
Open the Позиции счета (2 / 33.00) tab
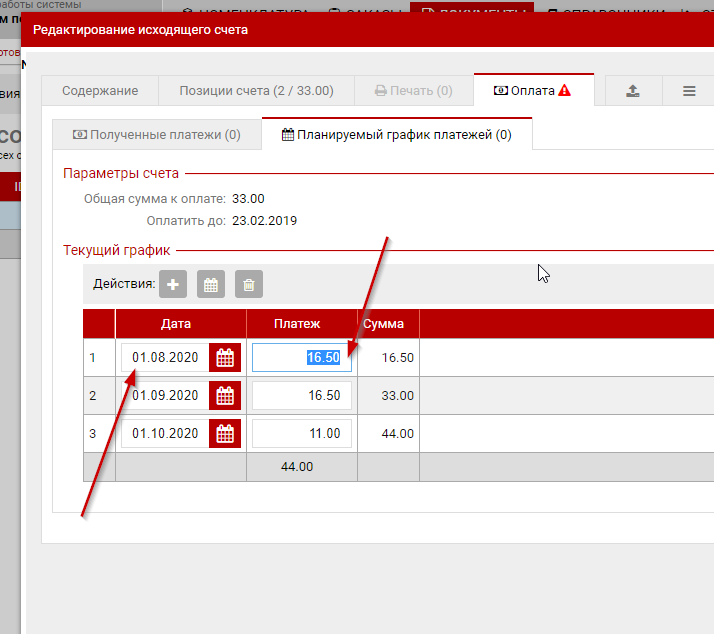[x=256, y=91]
